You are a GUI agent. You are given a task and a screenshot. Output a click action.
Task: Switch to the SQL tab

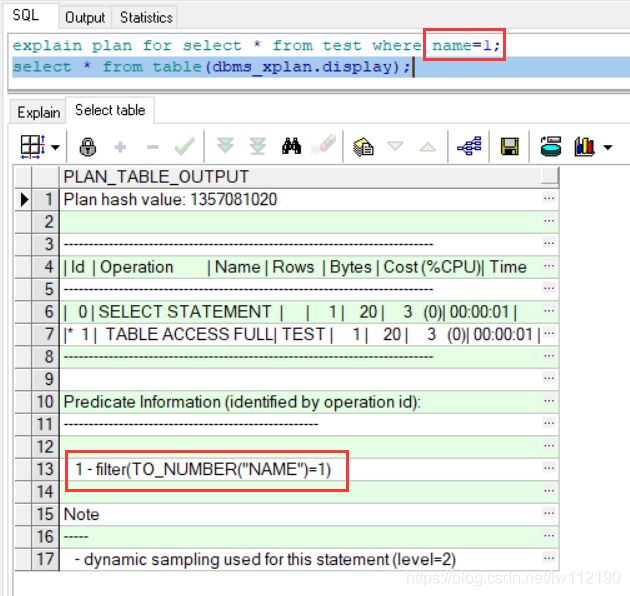[x=26, y=15]
